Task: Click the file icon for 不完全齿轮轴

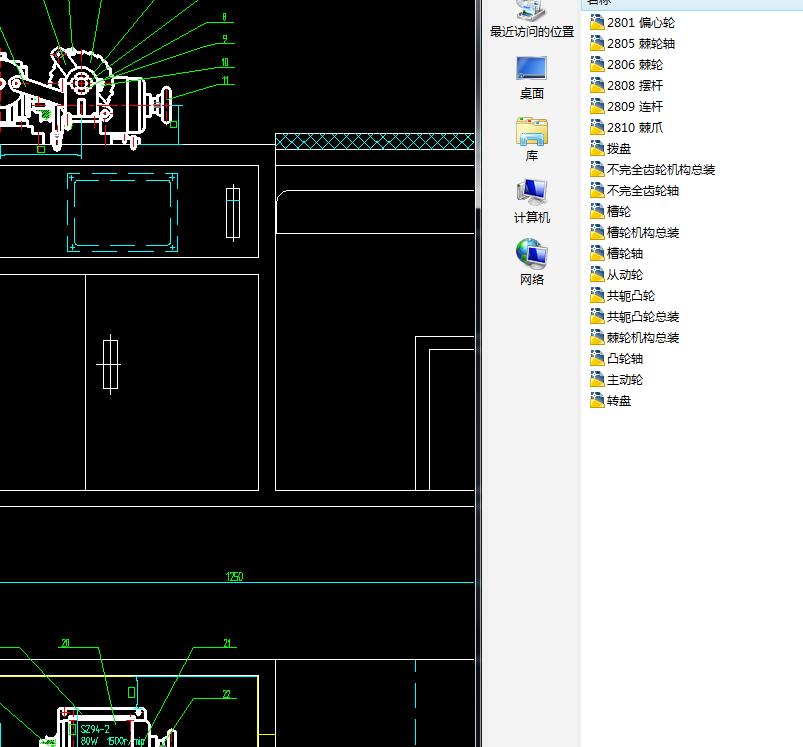Action: pyautogui.click(x=597, y=190)
